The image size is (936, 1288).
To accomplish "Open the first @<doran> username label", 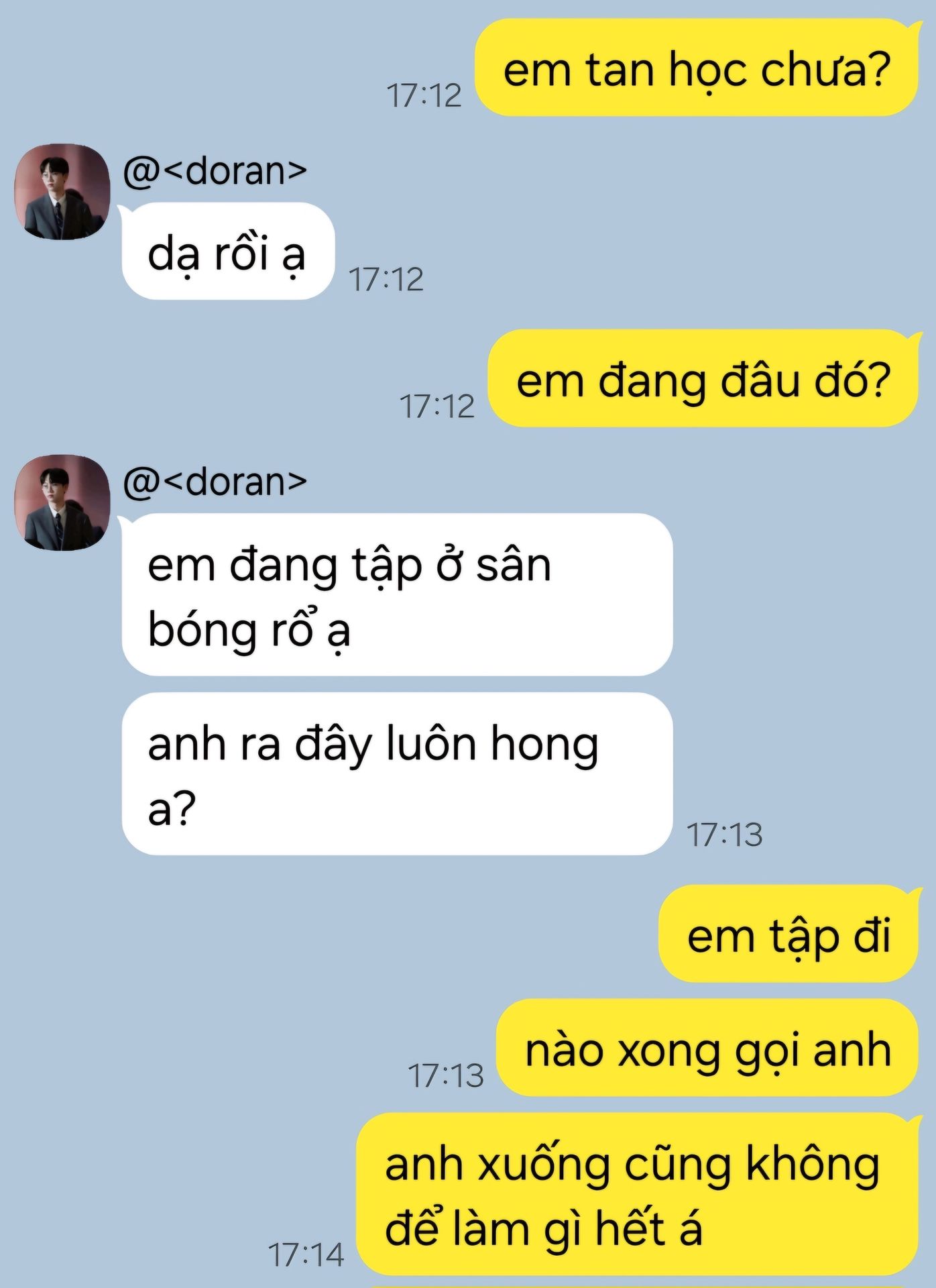I will 215,171.
